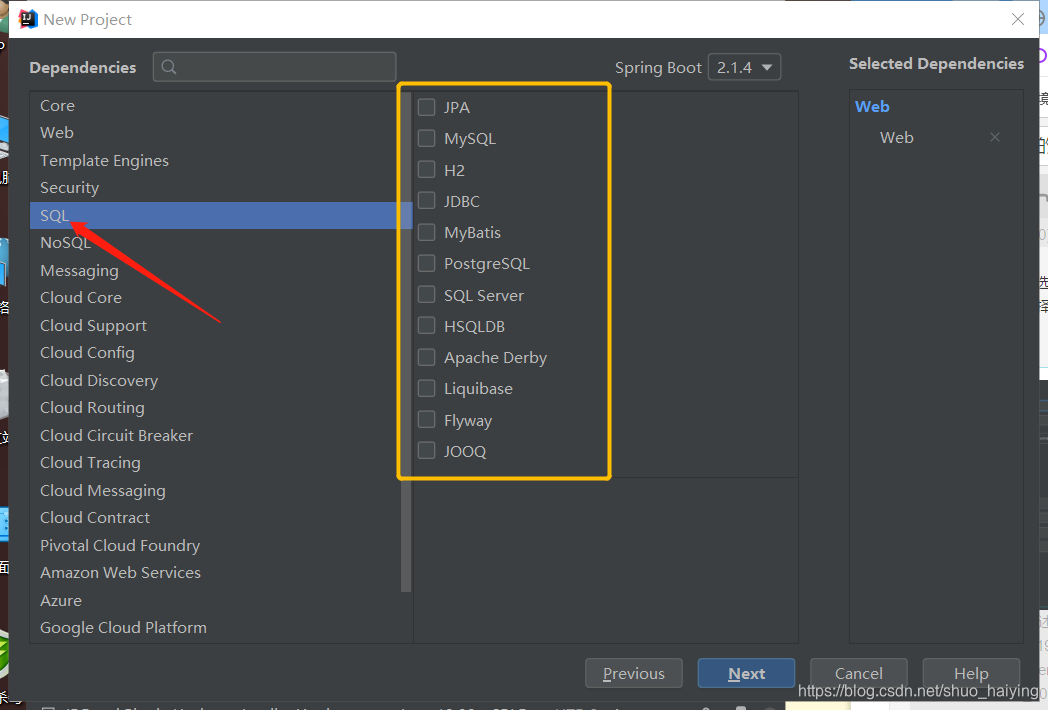1048x710 pixels.
Task: Choose the Security category
Action: point(221,188)
